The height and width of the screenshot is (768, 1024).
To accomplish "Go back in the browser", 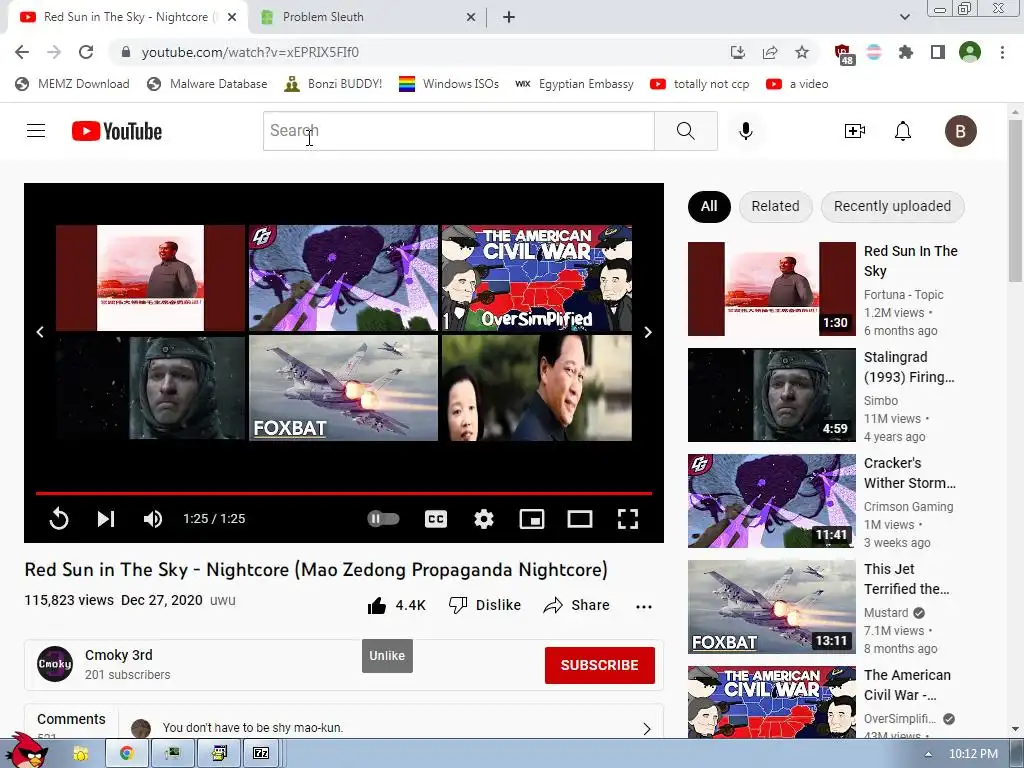I will [22, 52].
